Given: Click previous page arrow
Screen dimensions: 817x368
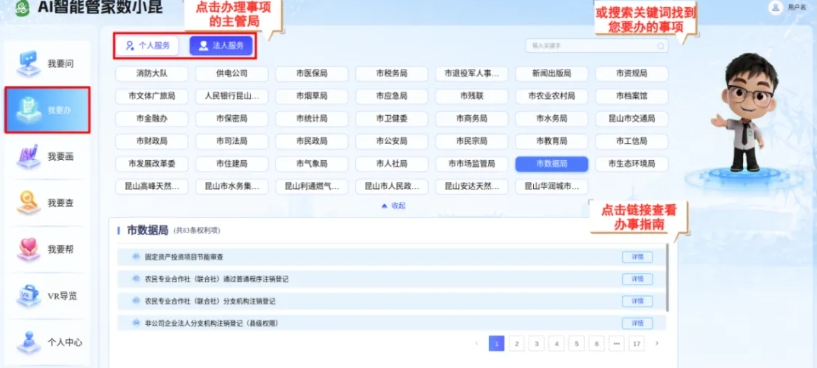Looking at the screenshot, I should point(477,344).
